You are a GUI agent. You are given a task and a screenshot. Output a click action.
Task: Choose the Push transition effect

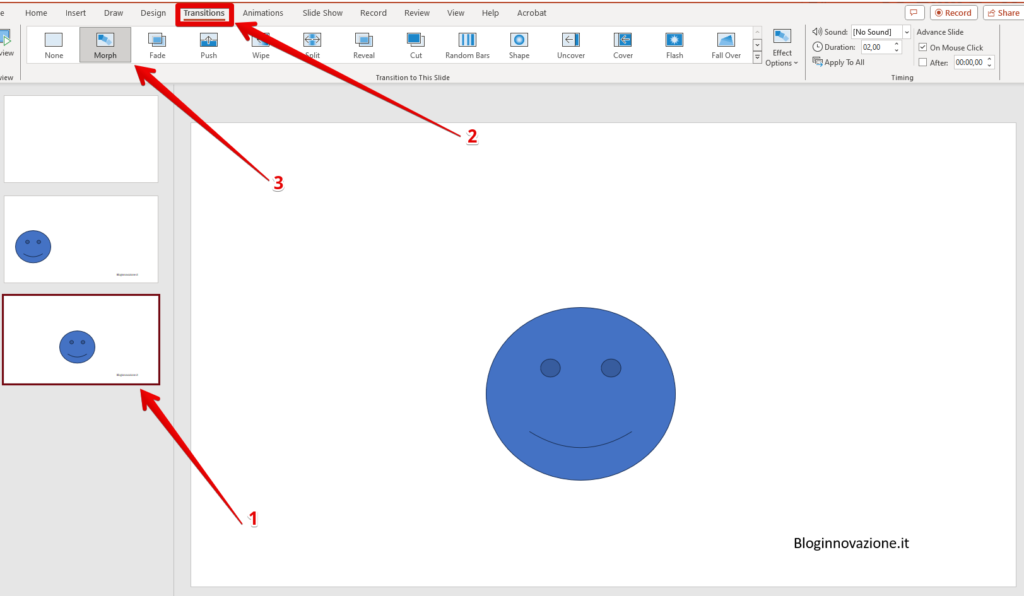208,45
